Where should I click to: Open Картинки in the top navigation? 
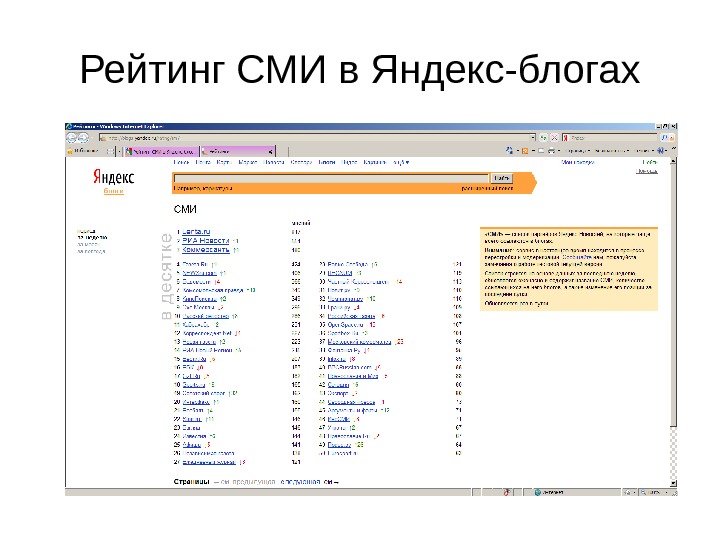[375, 162]
